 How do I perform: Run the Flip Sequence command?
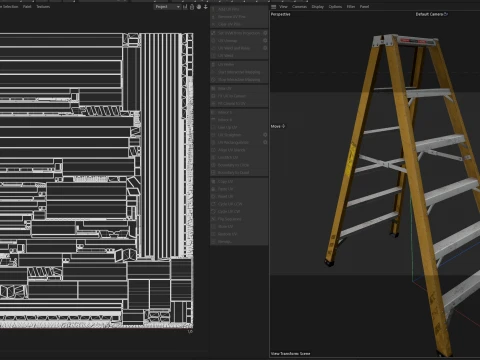(x=239, y=219)
